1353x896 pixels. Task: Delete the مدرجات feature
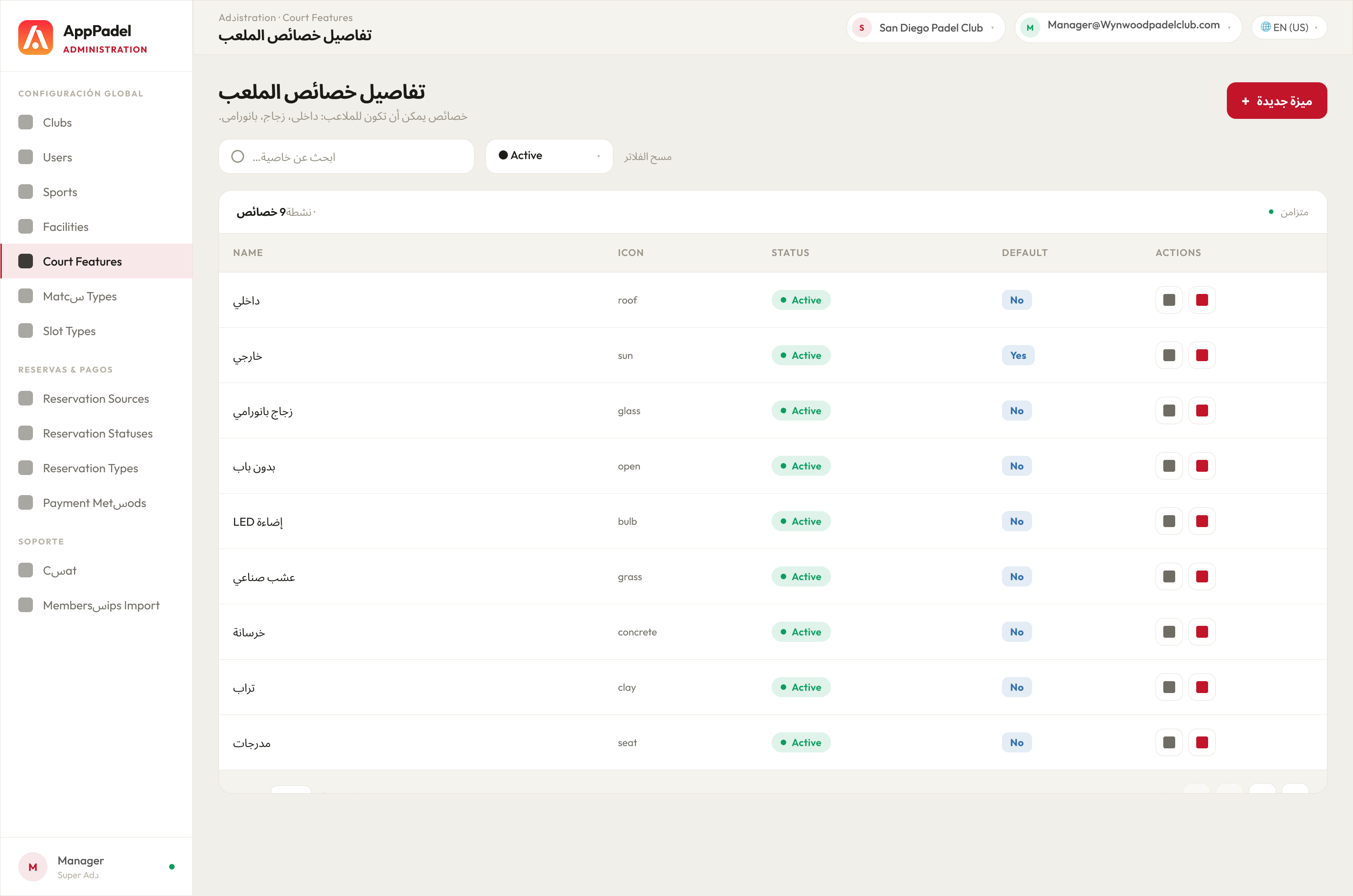coord(1202,743)
